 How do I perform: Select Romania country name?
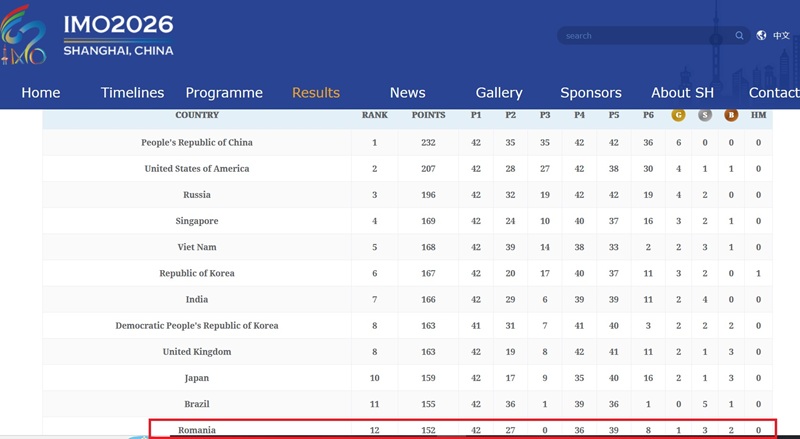click(x=197, y=430)
